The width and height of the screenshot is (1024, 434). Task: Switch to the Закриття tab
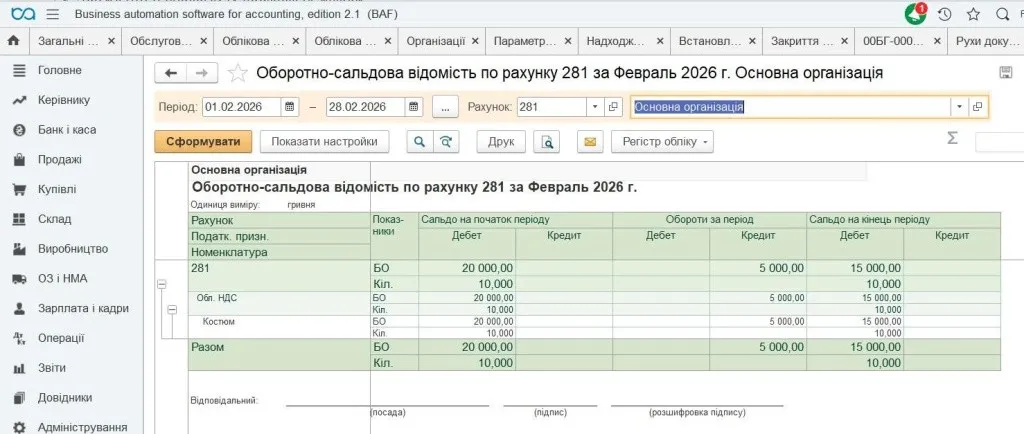[802, 40]
